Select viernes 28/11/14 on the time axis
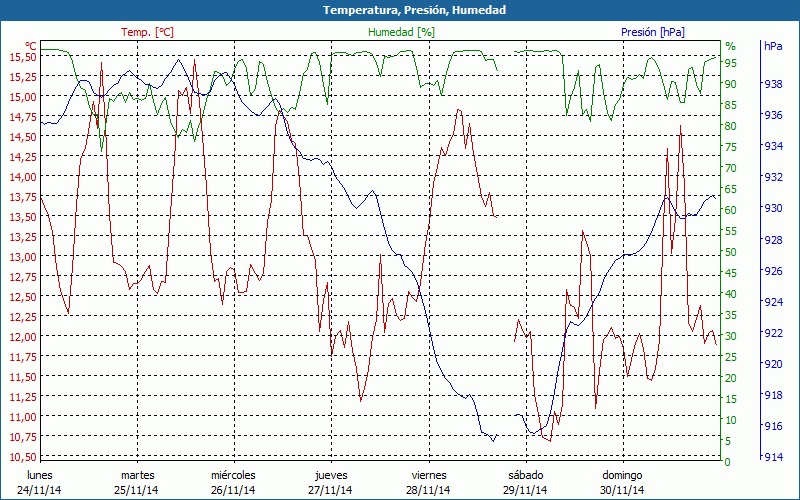Image resolution: width=800 pixels, height=500 pixels. [x=428, y=482]
